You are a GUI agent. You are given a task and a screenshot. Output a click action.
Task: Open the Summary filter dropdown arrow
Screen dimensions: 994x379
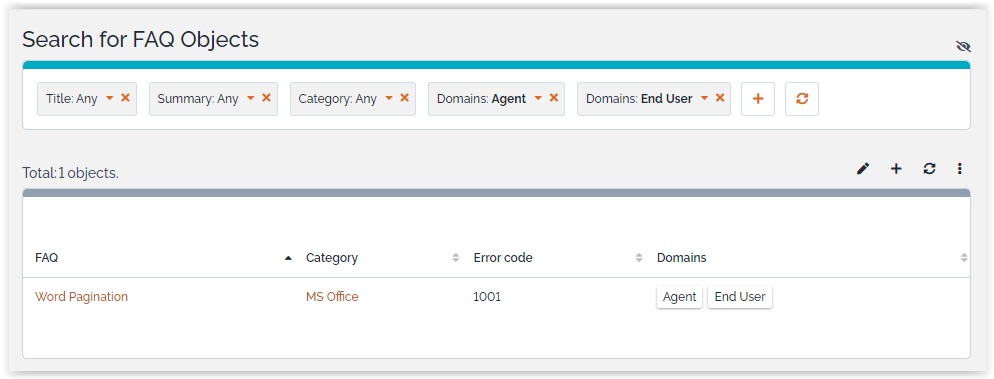pyautogui.click(x=250, y=99)
